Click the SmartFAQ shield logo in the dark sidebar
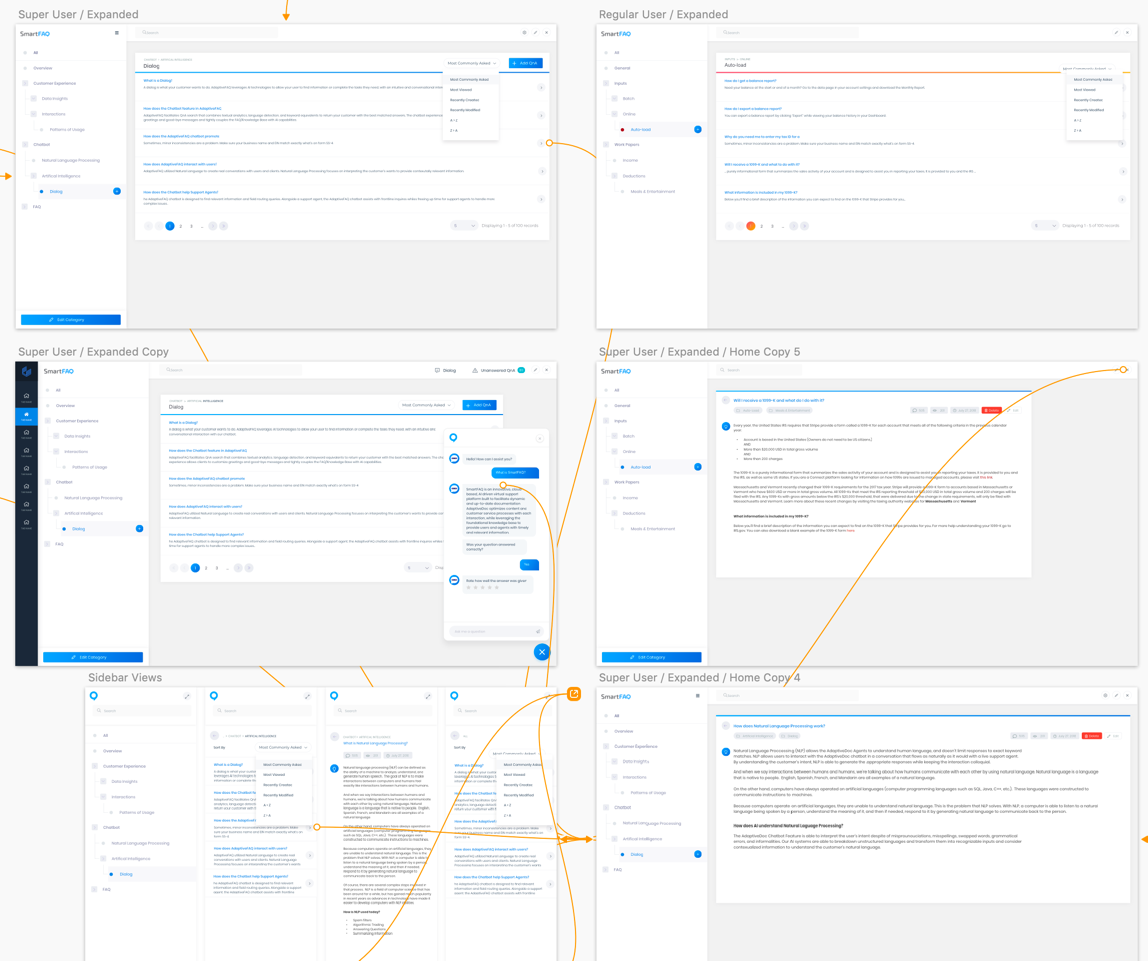 coord(24,372)
